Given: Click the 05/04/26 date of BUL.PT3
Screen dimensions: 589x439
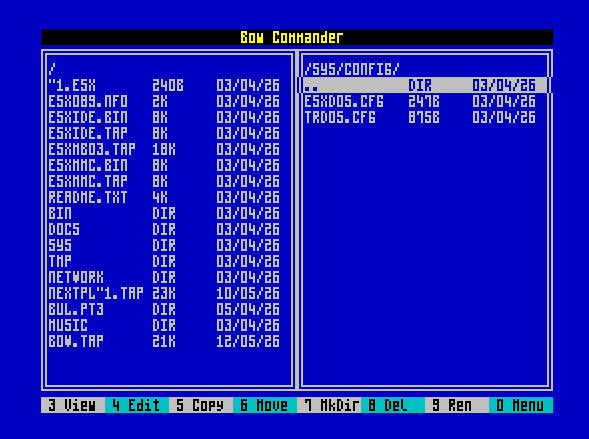Looking at the screenshot, I should coord(248,309).
